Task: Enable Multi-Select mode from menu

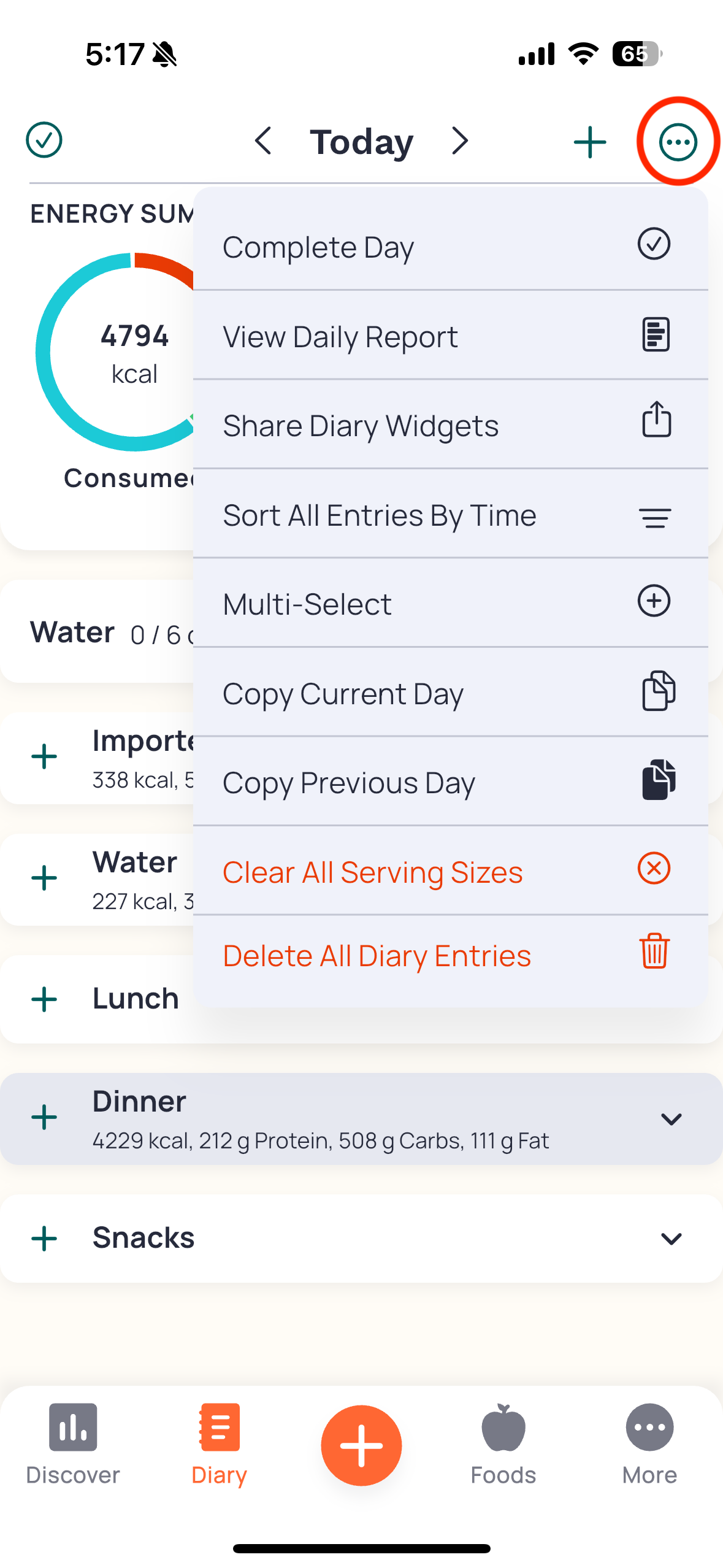Action: [x=451, y=602]
